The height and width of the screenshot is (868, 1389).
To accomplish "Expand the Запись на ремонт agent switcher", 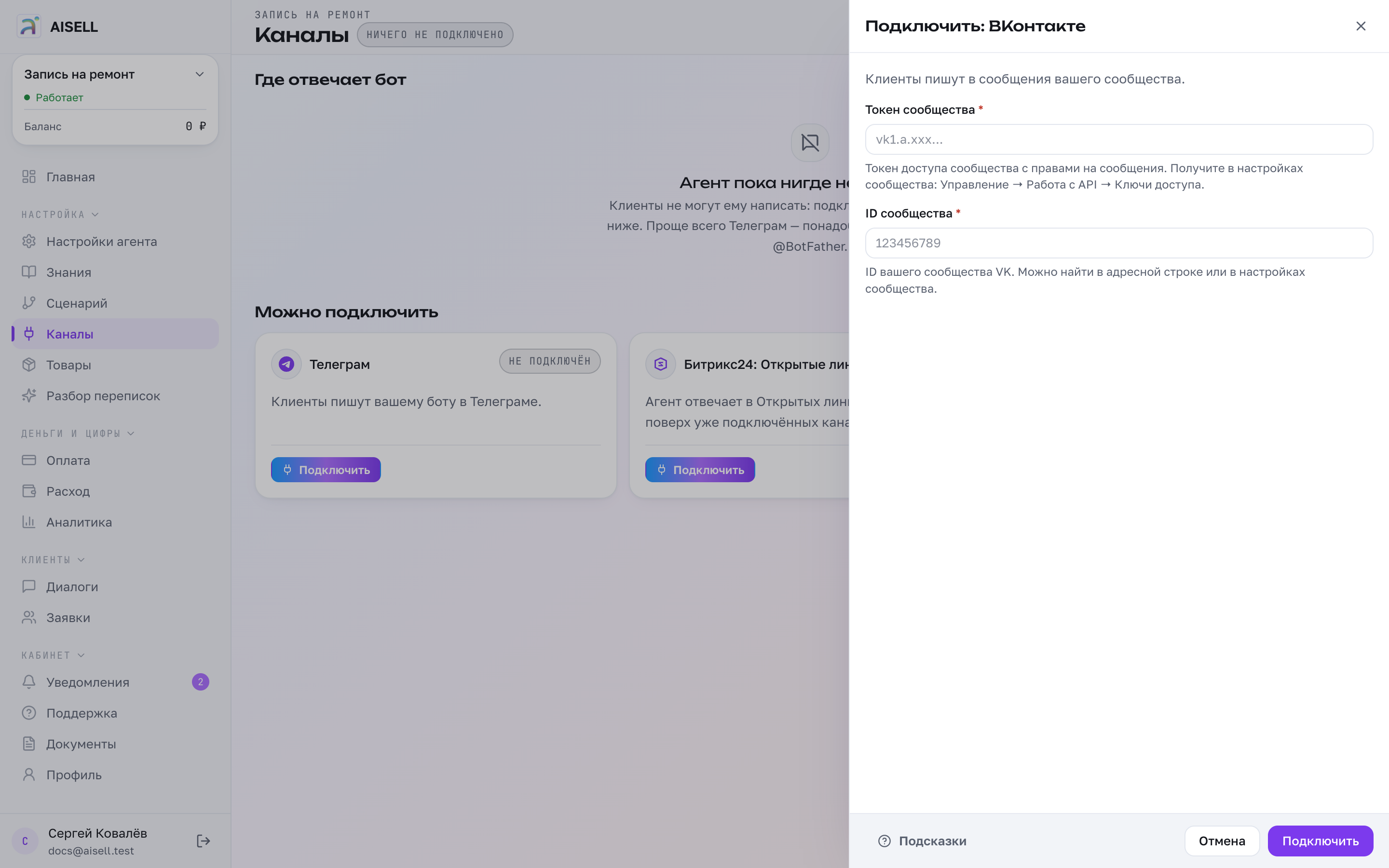I will click(x=115, y=75).
